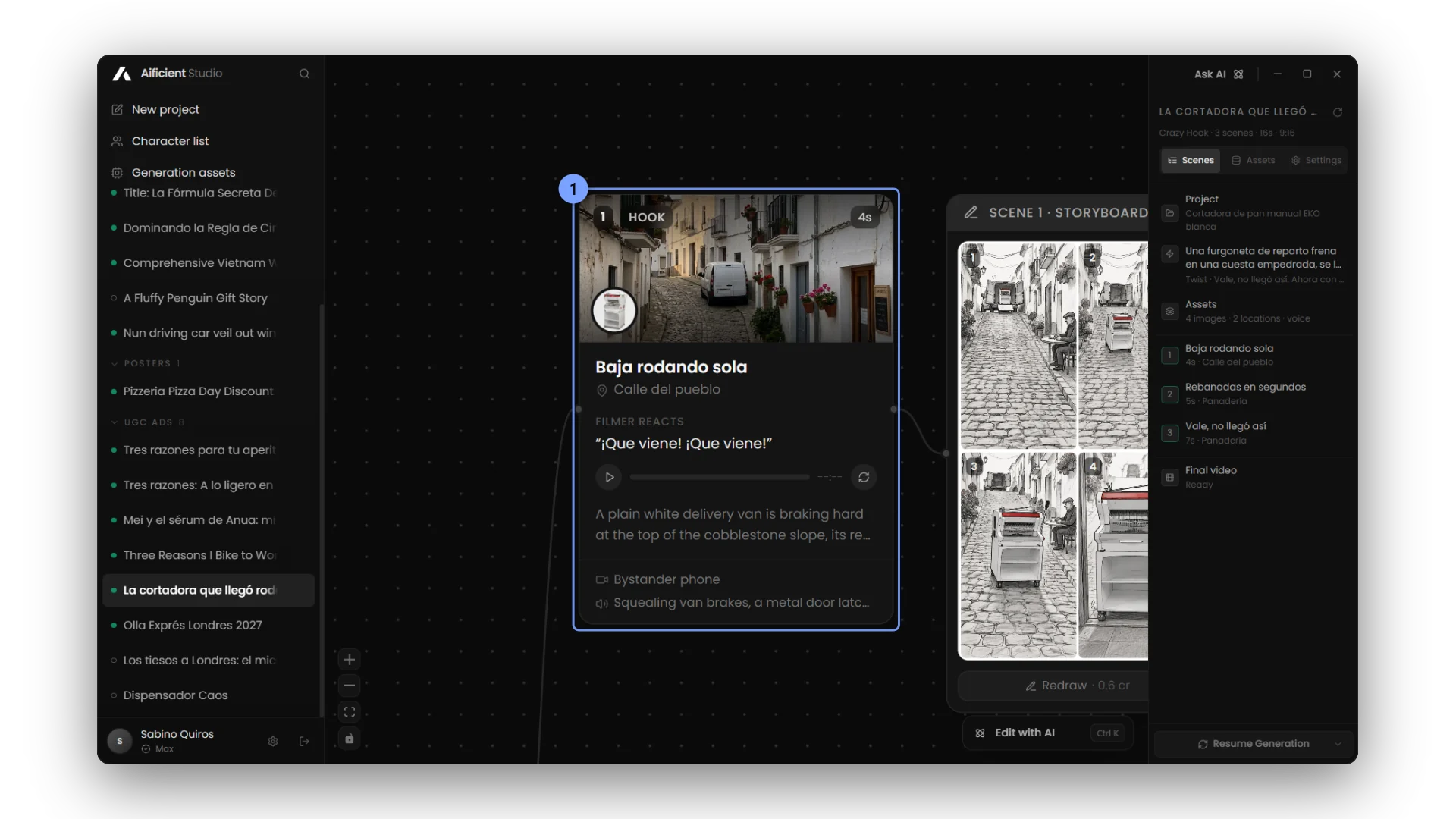Regenerate the voice line audio
Screen dimensions: 1456x819
[864, 478]
